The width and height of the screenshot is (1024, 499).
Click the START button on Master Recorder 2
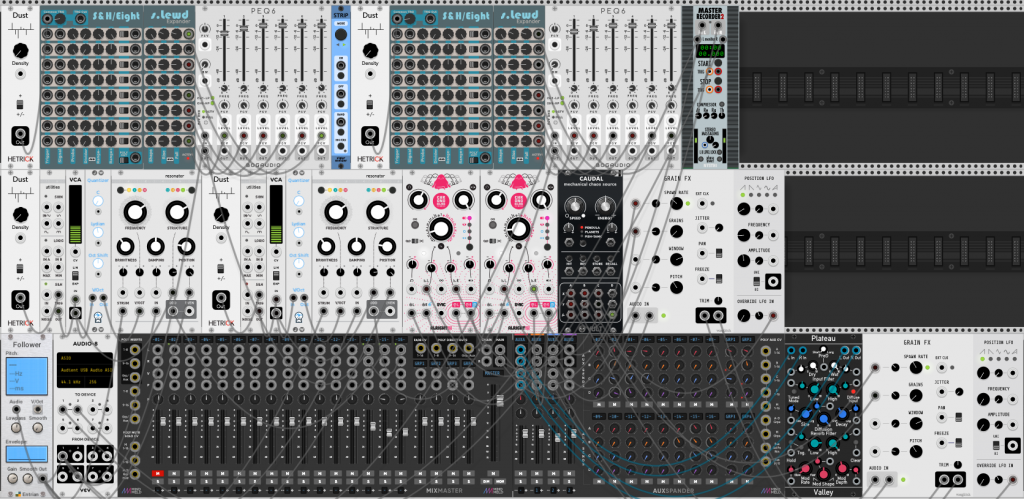[x=718, y=63]
